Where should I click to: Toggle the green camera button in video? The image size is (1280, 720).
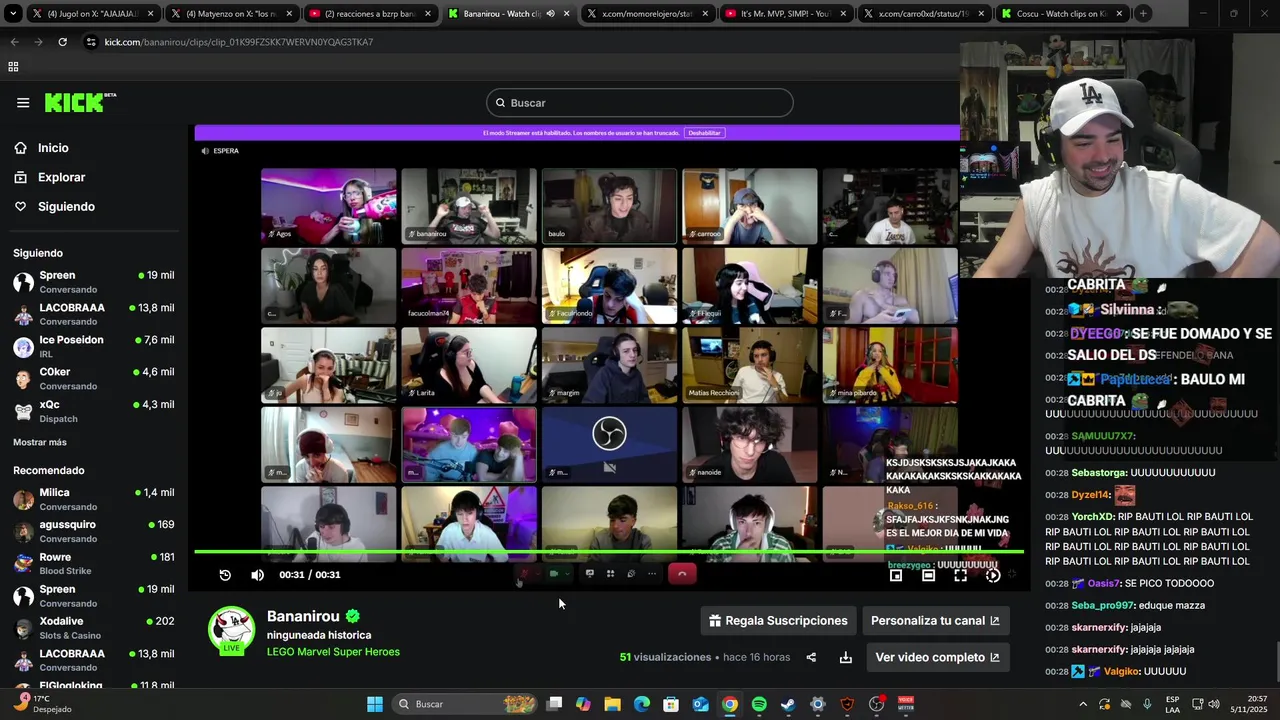[554, 574]
